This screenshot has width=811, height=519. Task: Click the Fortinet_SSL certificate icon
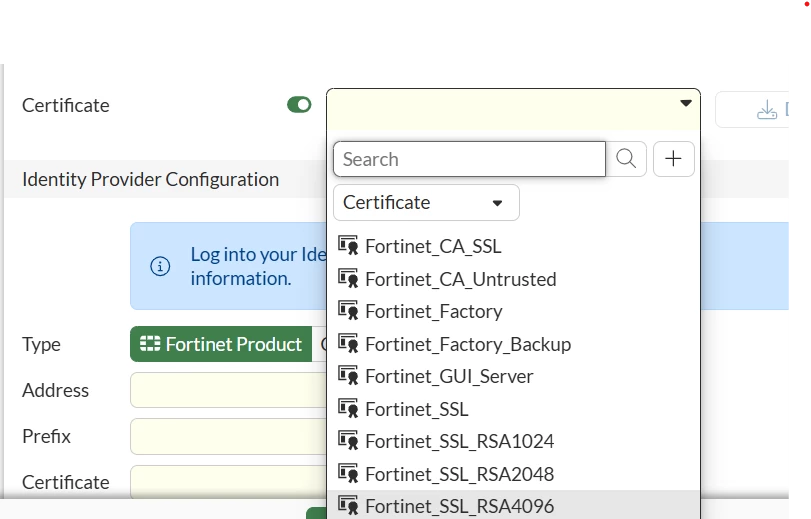pos(348,408)
